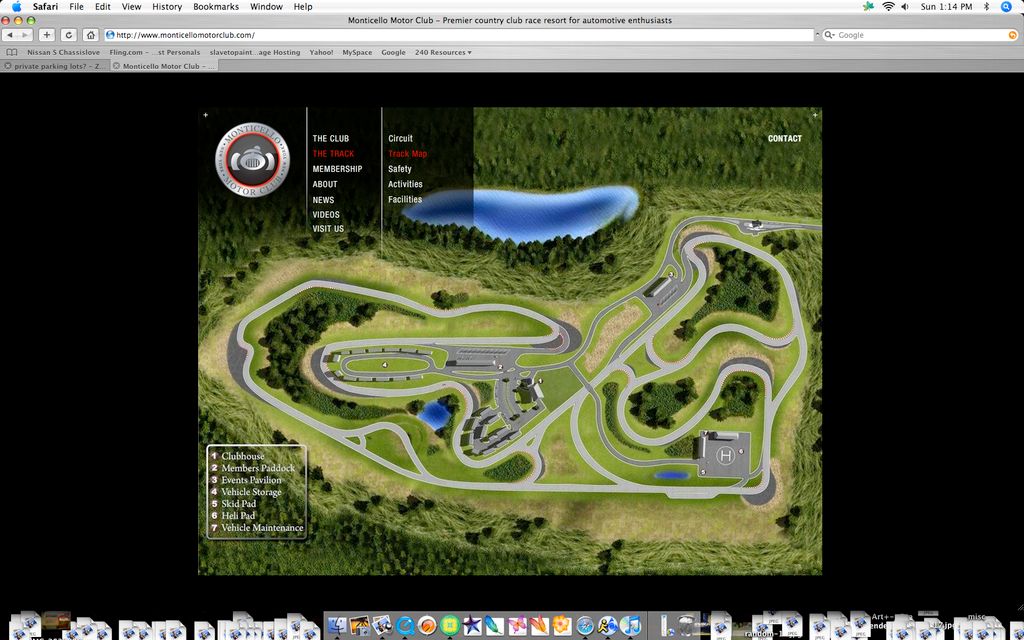Image resolution: width=1024 pixels, height=640 pixels.
Task: Open the Circuit submenu link
Action: pos(400,138)
